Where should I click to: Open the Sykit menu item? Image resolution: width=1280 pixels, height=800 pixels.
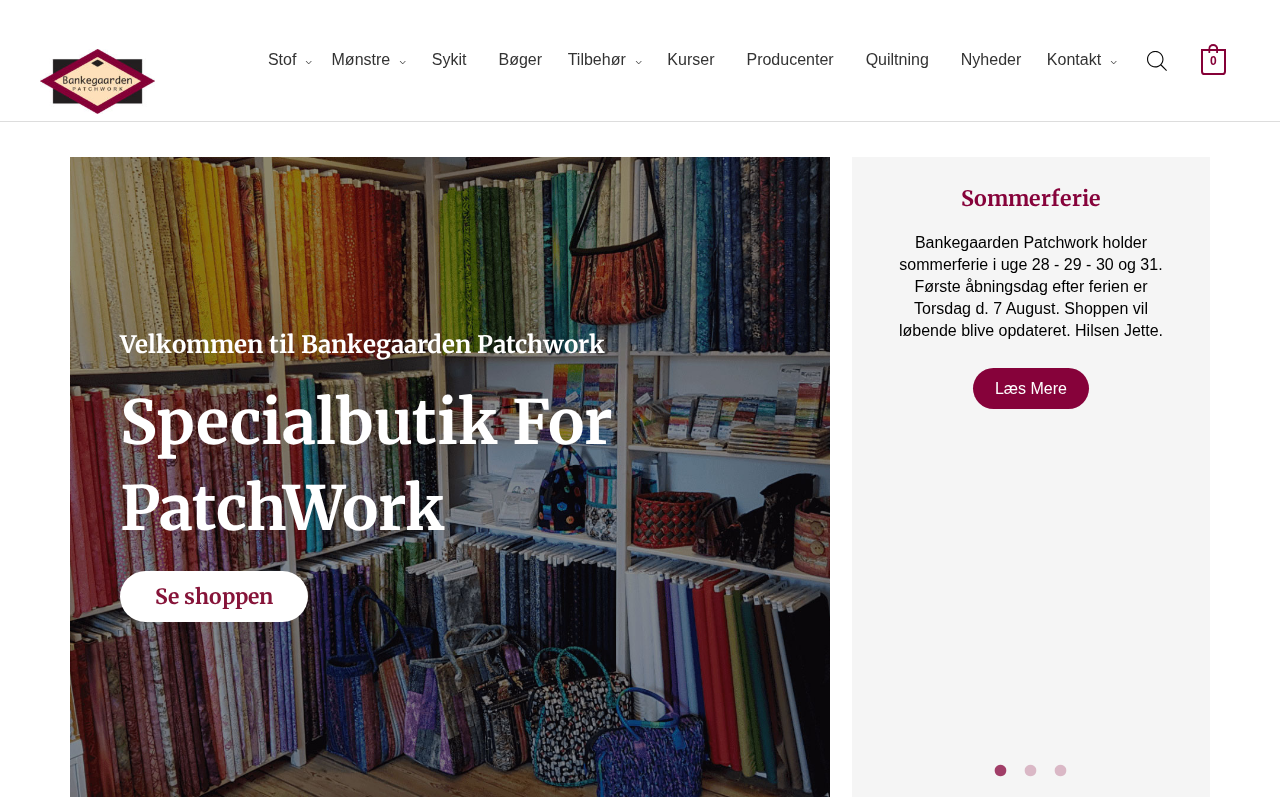tap(449, 60)
